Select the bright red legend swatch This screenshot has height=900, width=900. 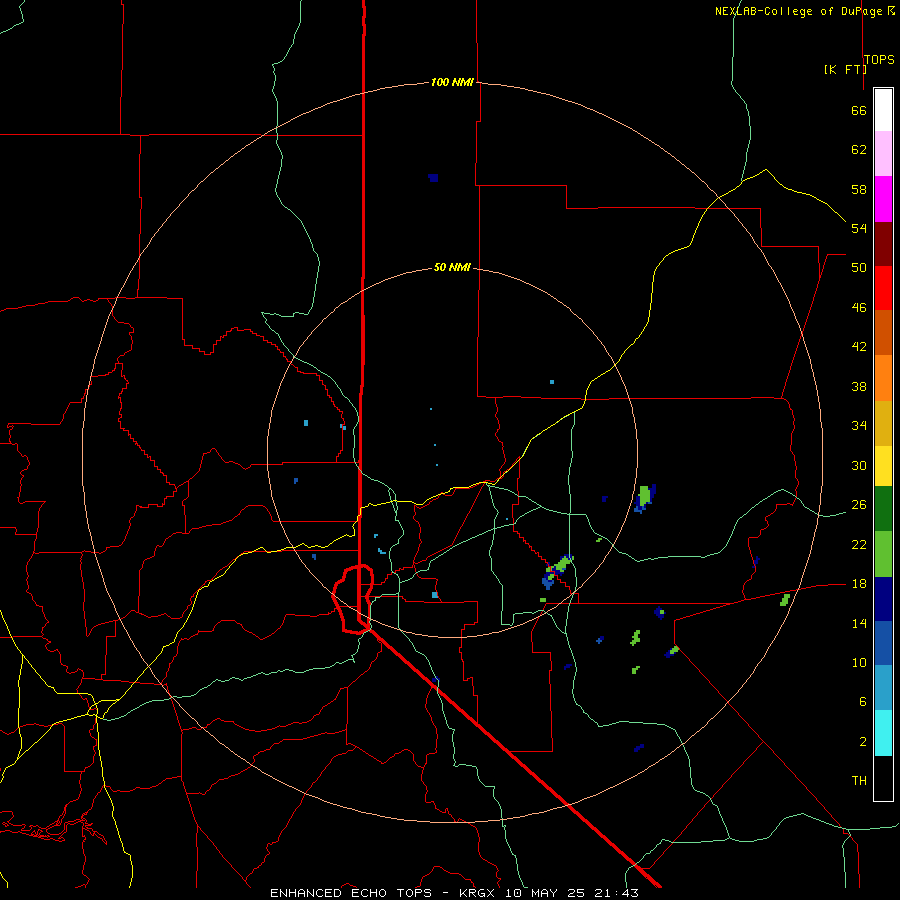coord(883,288)
